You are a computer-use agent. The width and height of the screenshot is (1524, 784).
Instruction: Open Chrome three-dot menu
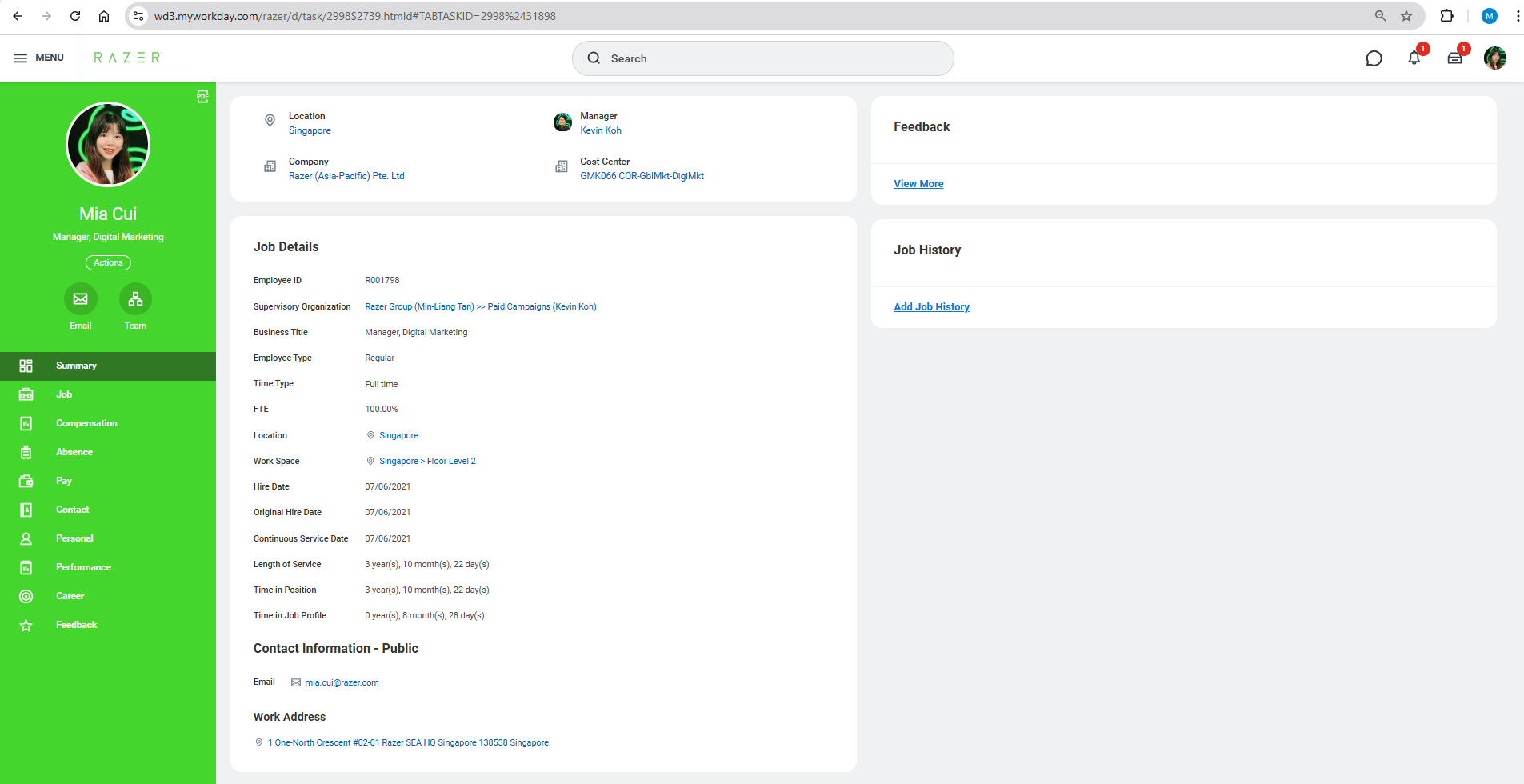point(1517,16)
